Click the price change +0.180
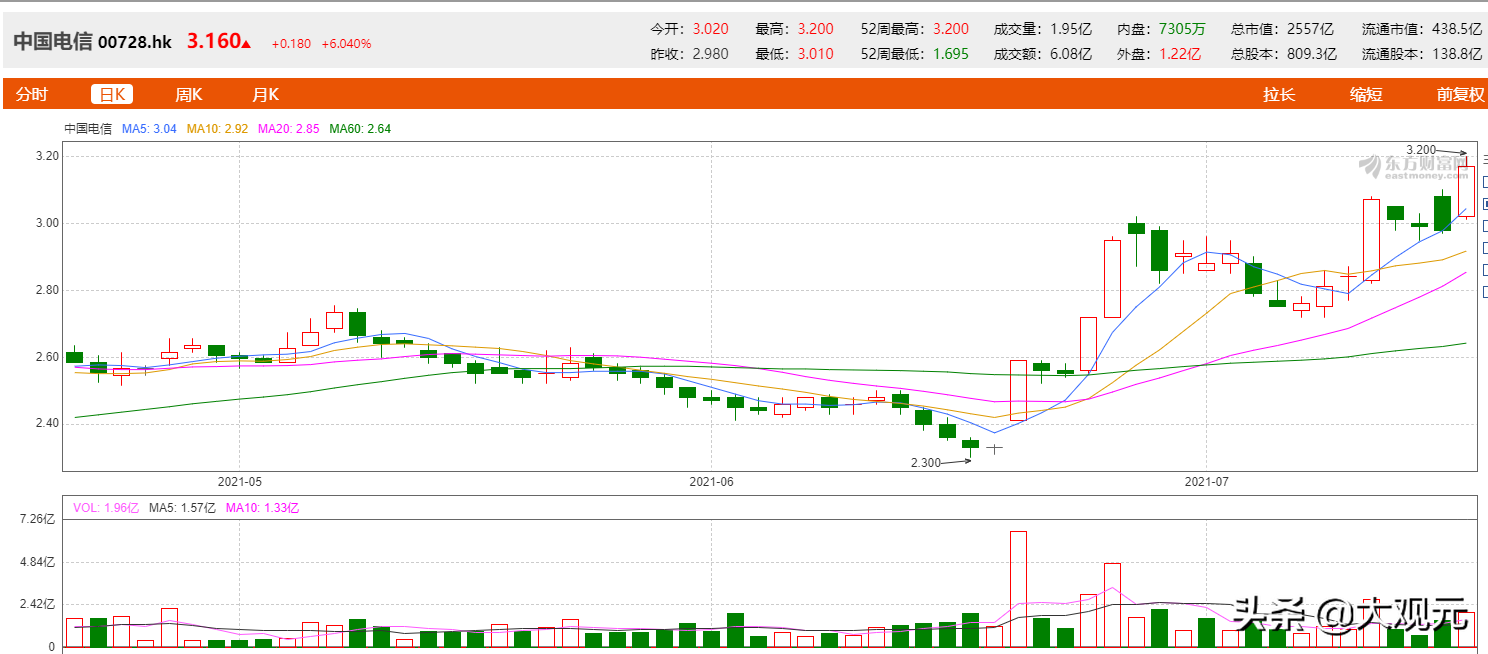 pos(291,44)
